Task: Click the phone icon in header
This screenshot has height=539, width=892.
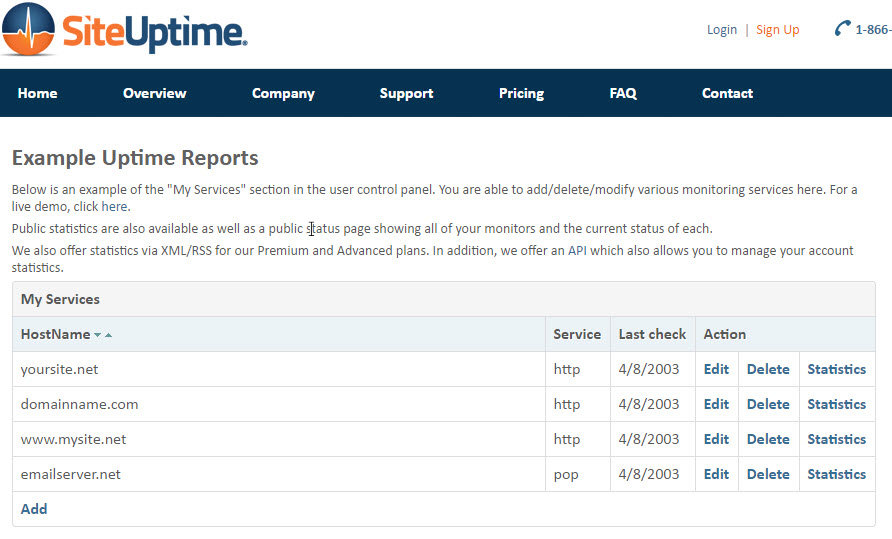Action: [843, 28]
